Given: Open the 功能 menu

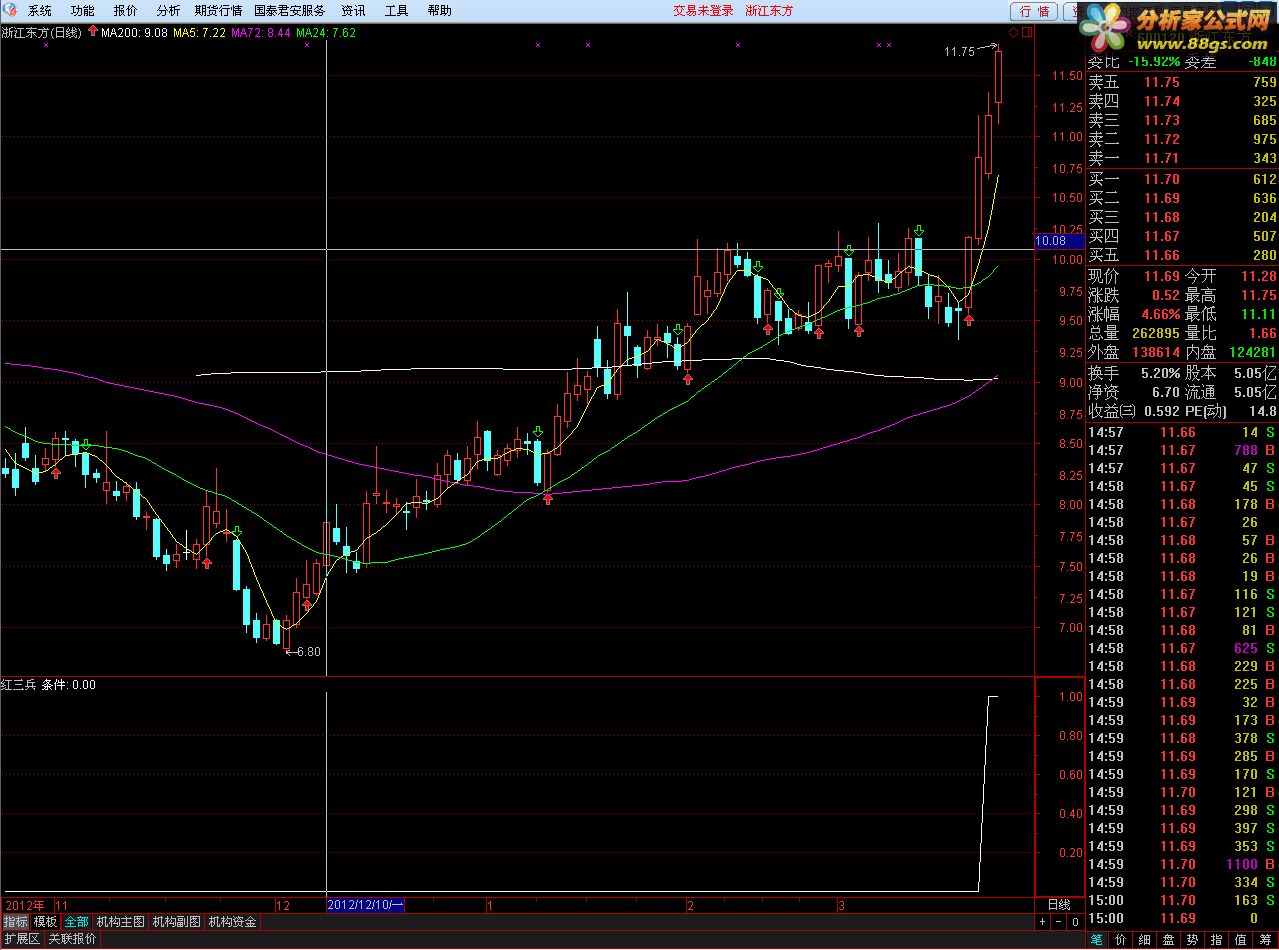Looking at the screenshot, I should 83,11.
